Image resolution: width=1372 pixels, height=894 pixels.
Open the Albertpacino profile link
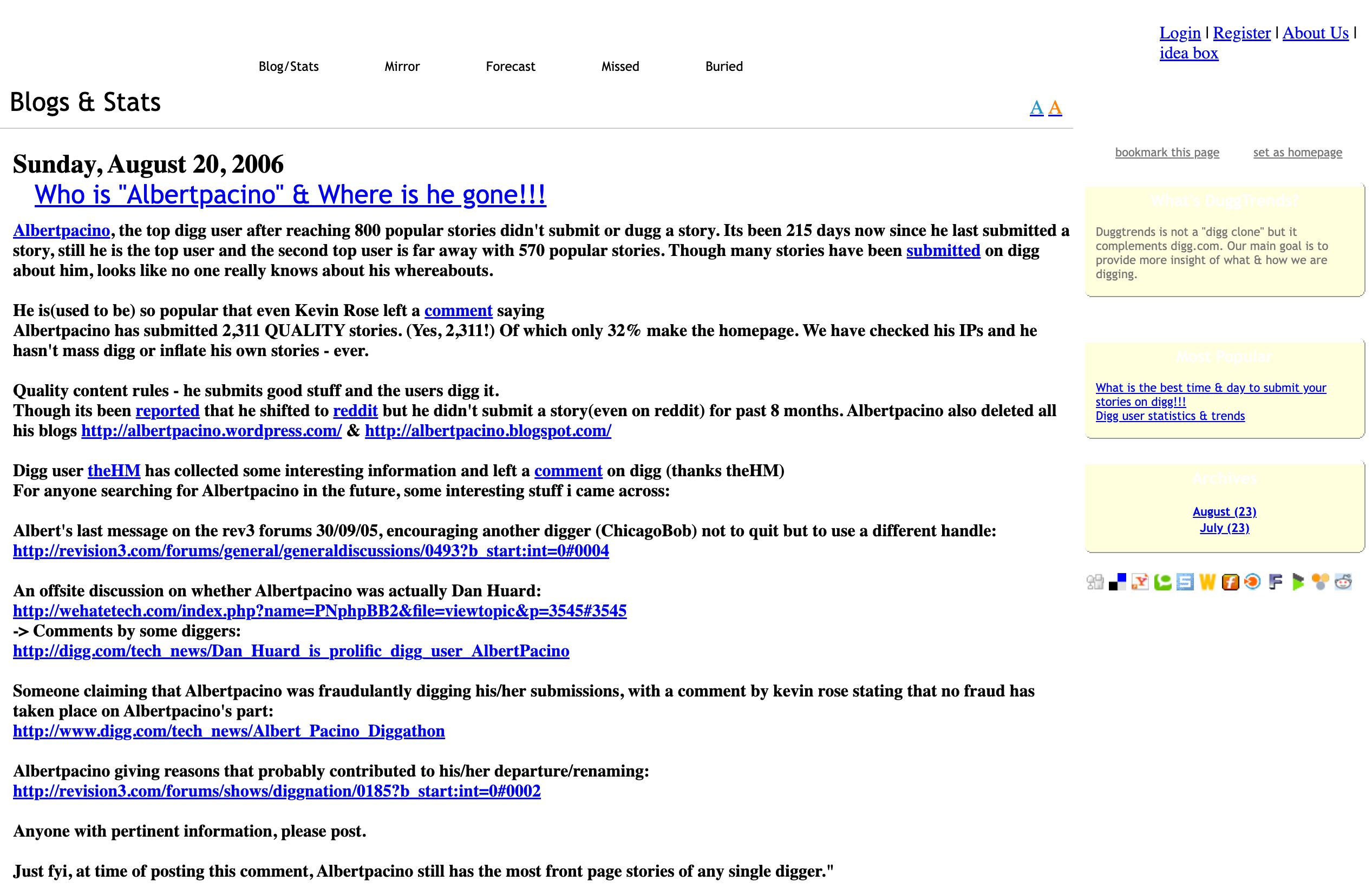62,231
